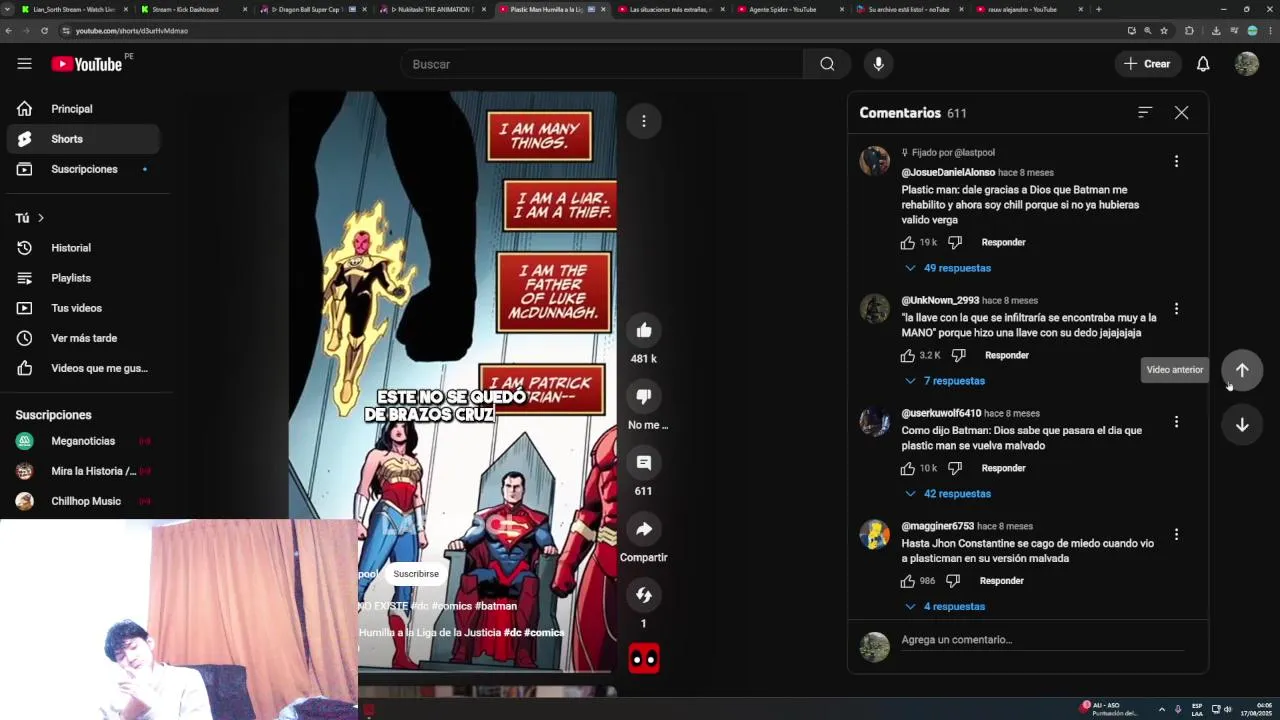Open options for userkuwolf6410's comment
Viewport: 1280px width, 720px height.
(1176, 422)
